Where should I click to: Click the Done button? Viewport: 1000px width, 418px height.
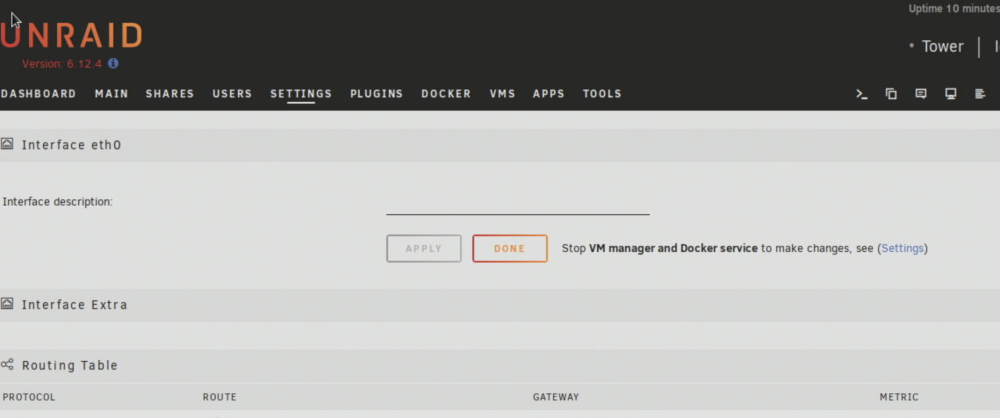pos(510,248)
